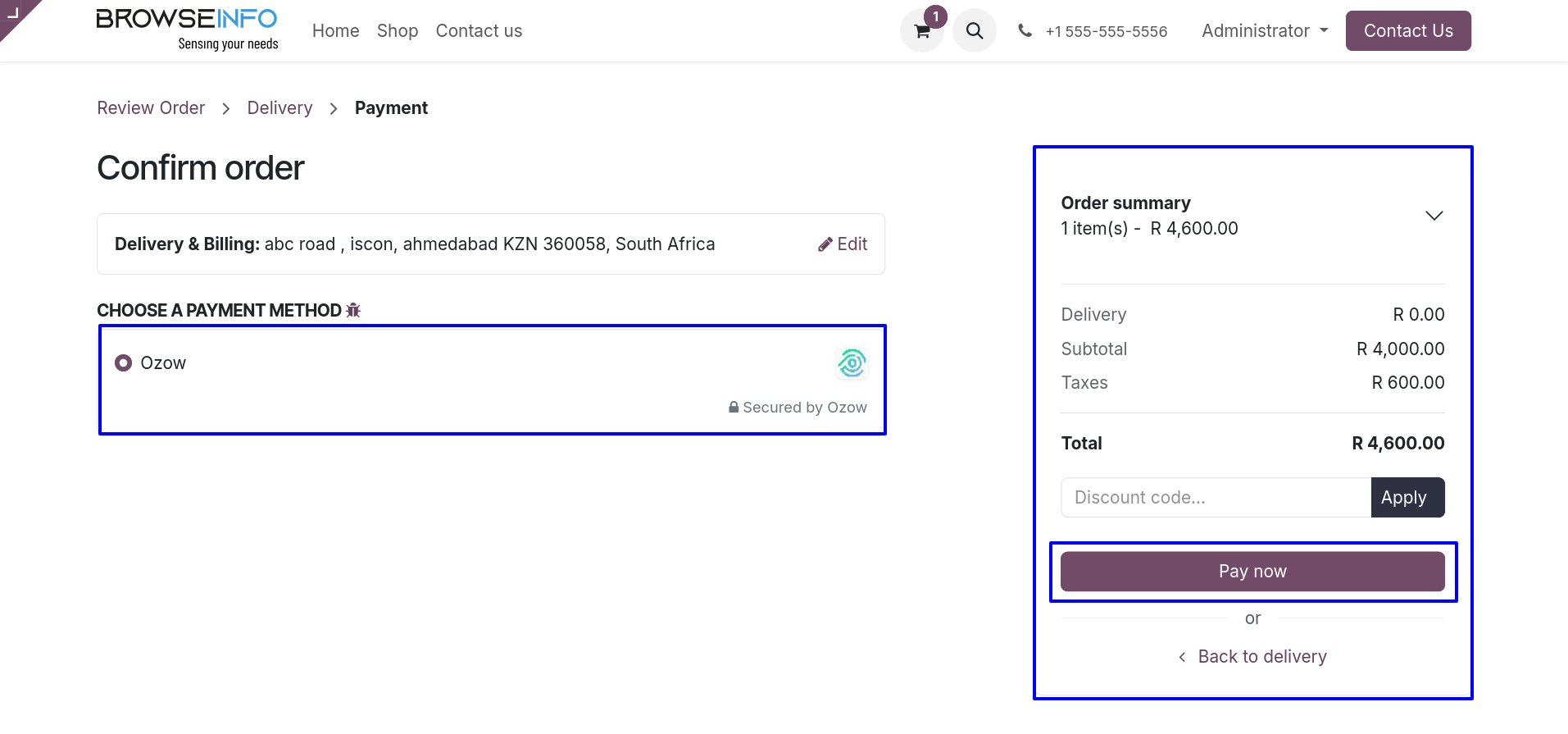Expand the Order summary chevron
This screenshot has width=1568, height=734.
1434,216
